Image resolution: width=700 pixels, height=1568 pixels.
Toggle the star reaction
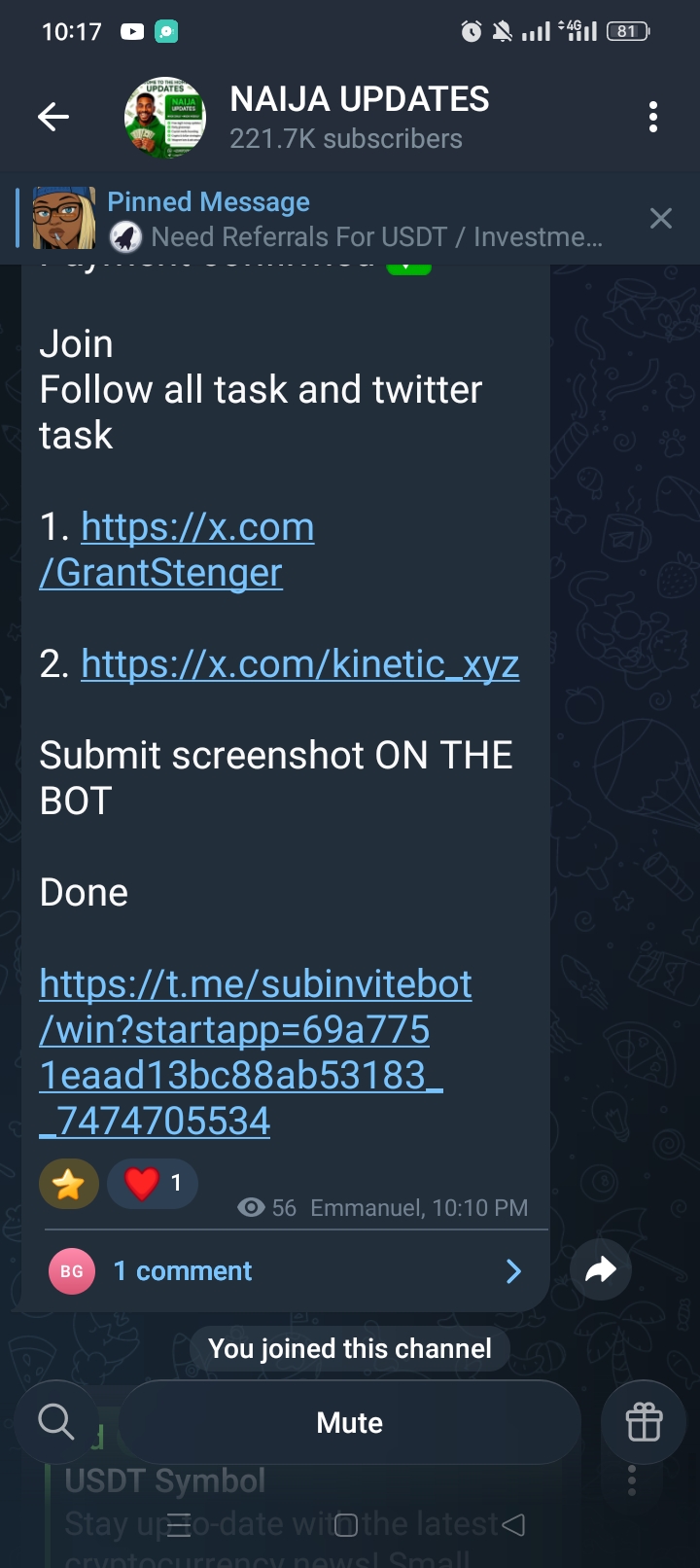69,1184
